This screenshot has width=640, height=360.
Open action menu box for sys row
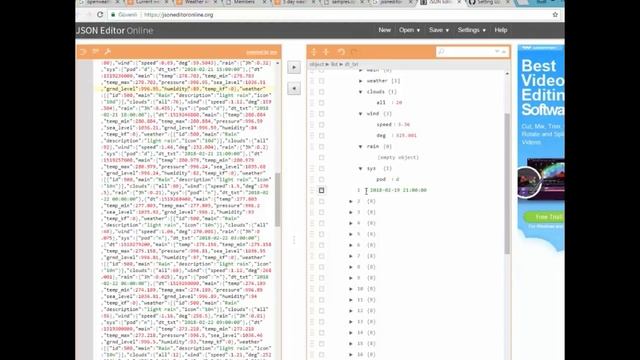pyautogui.click(x=322, y=169)
